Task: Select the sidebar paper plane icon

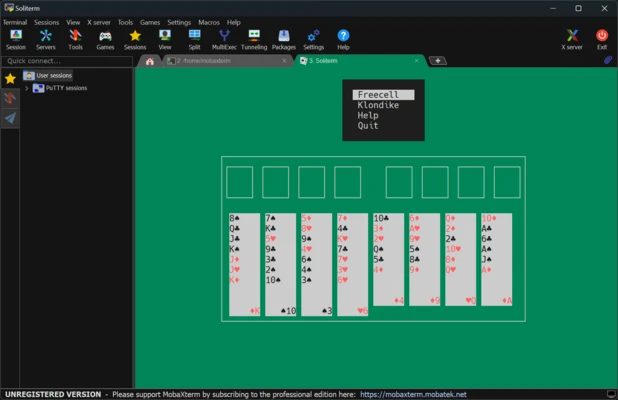Action: tap(10, 117)
